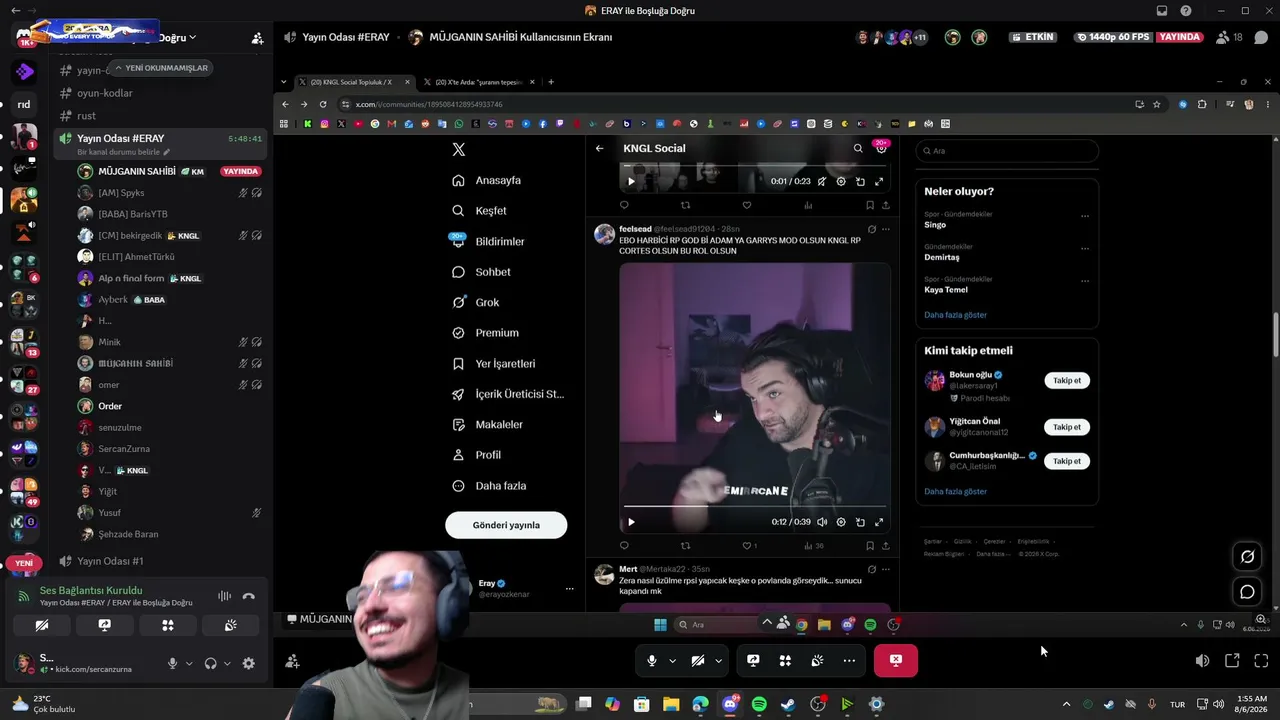Click the X search field Ara
1280x720 pixels.
(x=1007, y=151)
